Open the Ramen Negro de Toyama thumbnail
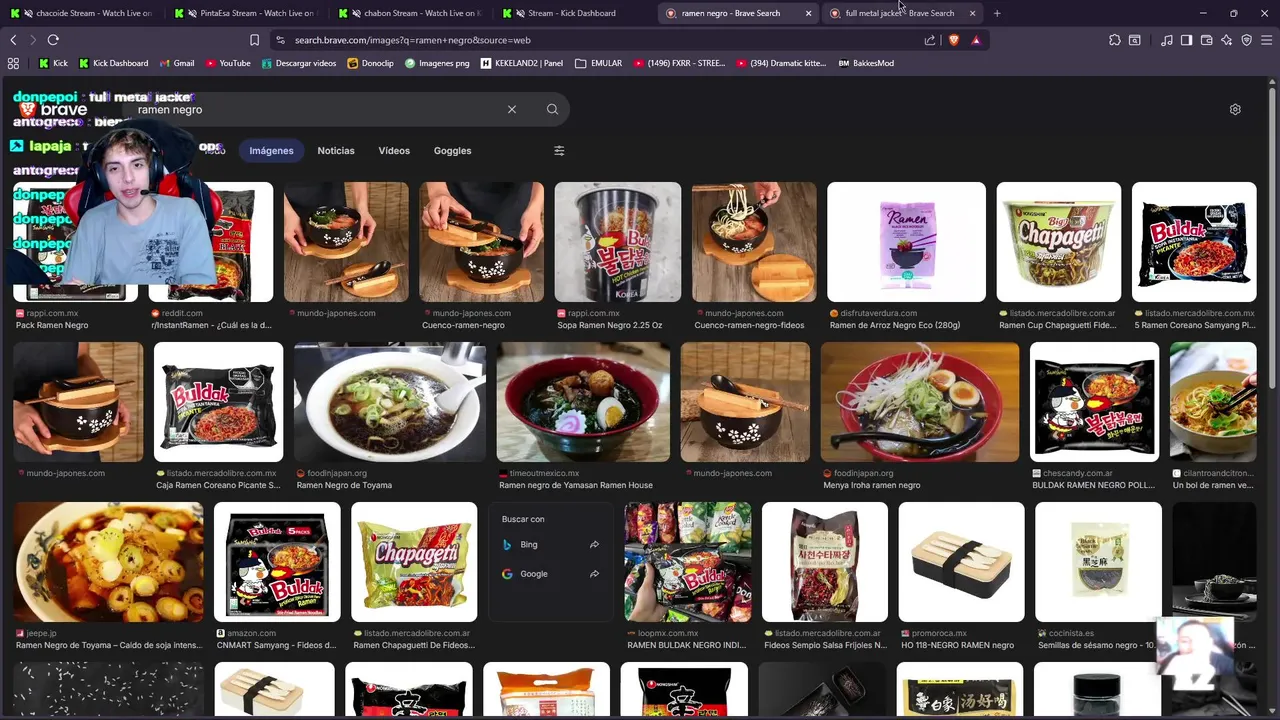Image resolution: width=1280 pixels, height=720 pixels. click(x=390, y=402)
